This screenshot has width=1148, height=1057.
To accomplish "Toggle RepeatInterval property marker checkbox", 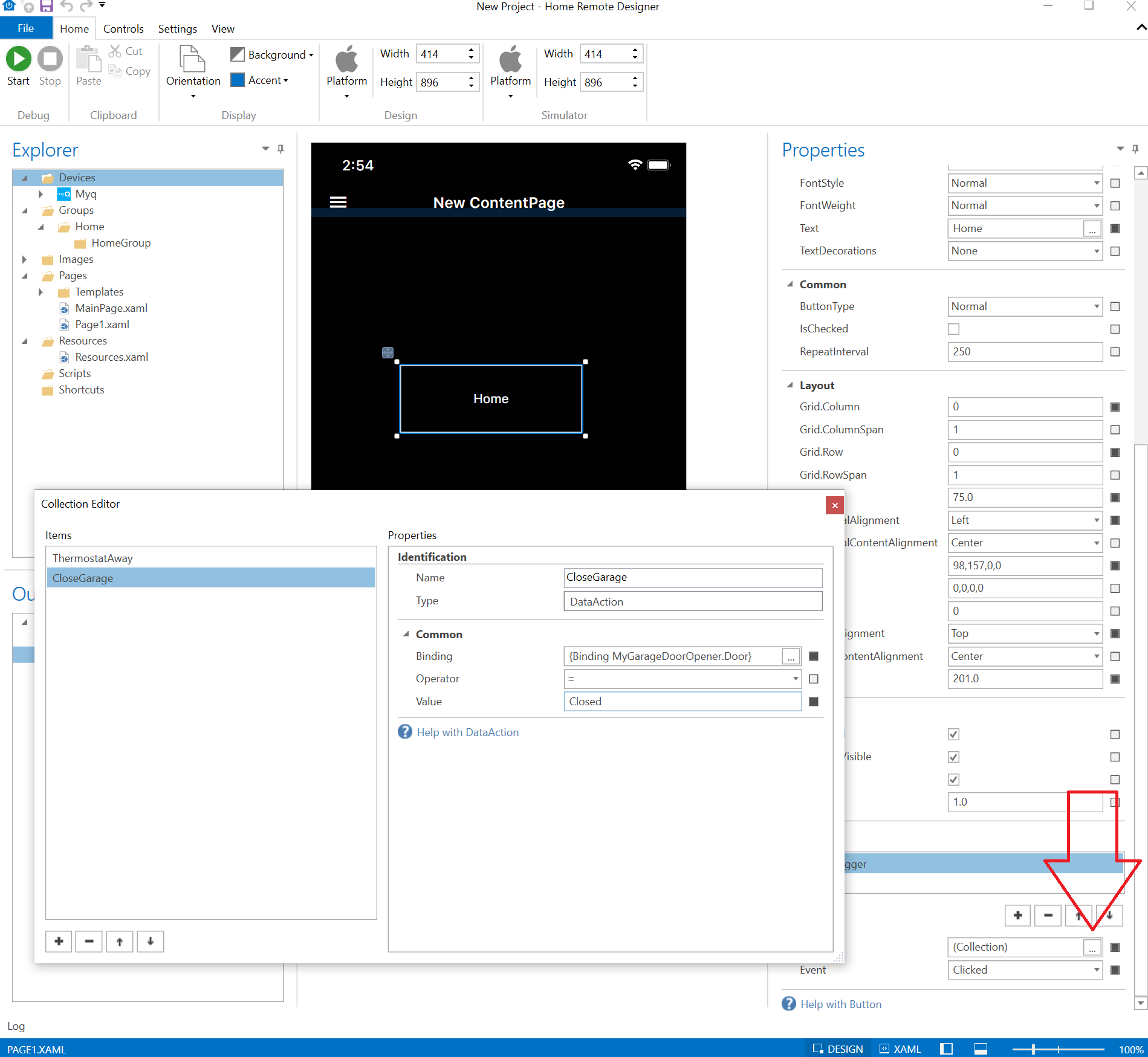I will [1115, 352].
